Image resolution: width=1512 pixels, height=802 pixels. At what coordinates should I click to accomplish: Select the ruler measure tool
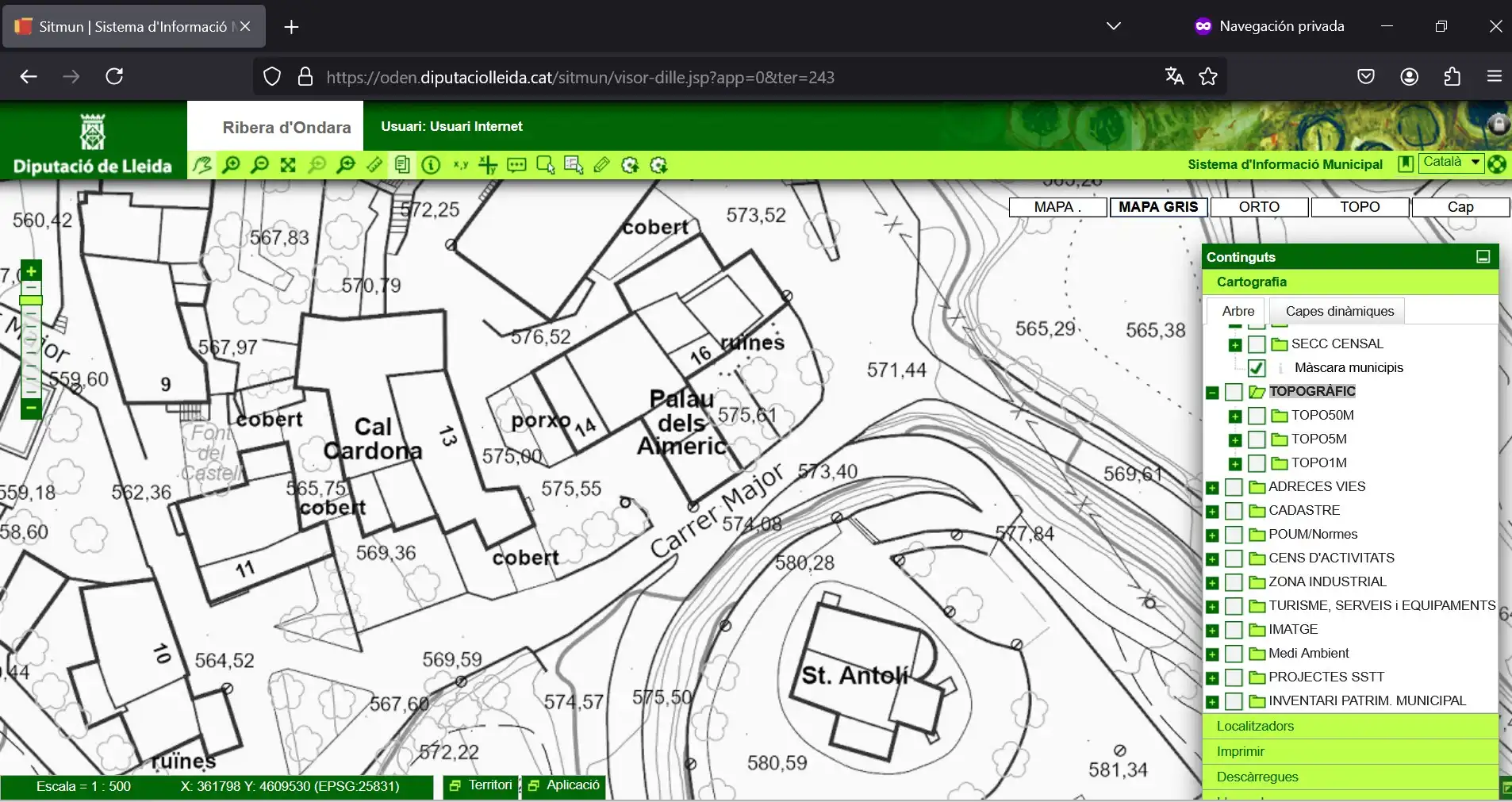coord(374,165)
